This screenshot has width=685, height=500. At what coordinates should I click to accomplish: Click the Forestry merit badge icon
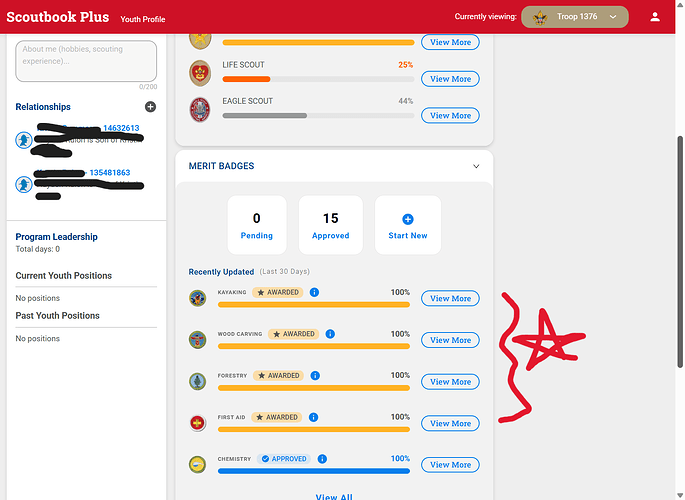pos(197,381)
